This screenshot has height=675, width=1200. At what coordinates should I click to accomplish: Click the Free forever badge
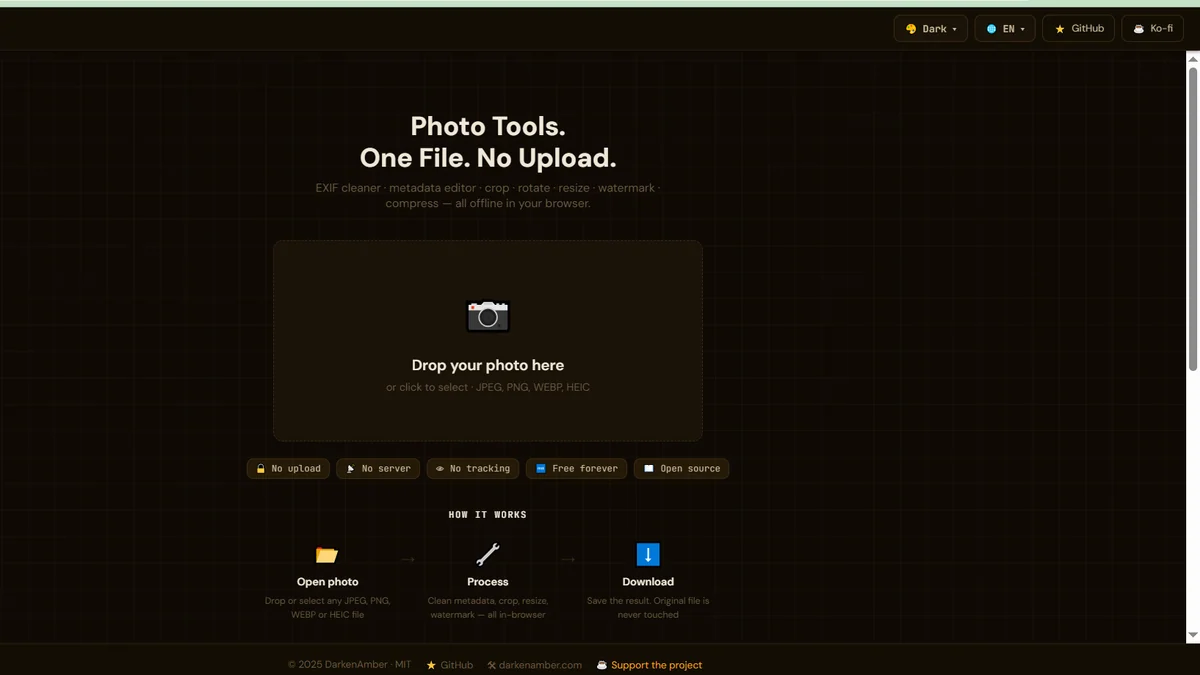point(576,468)
